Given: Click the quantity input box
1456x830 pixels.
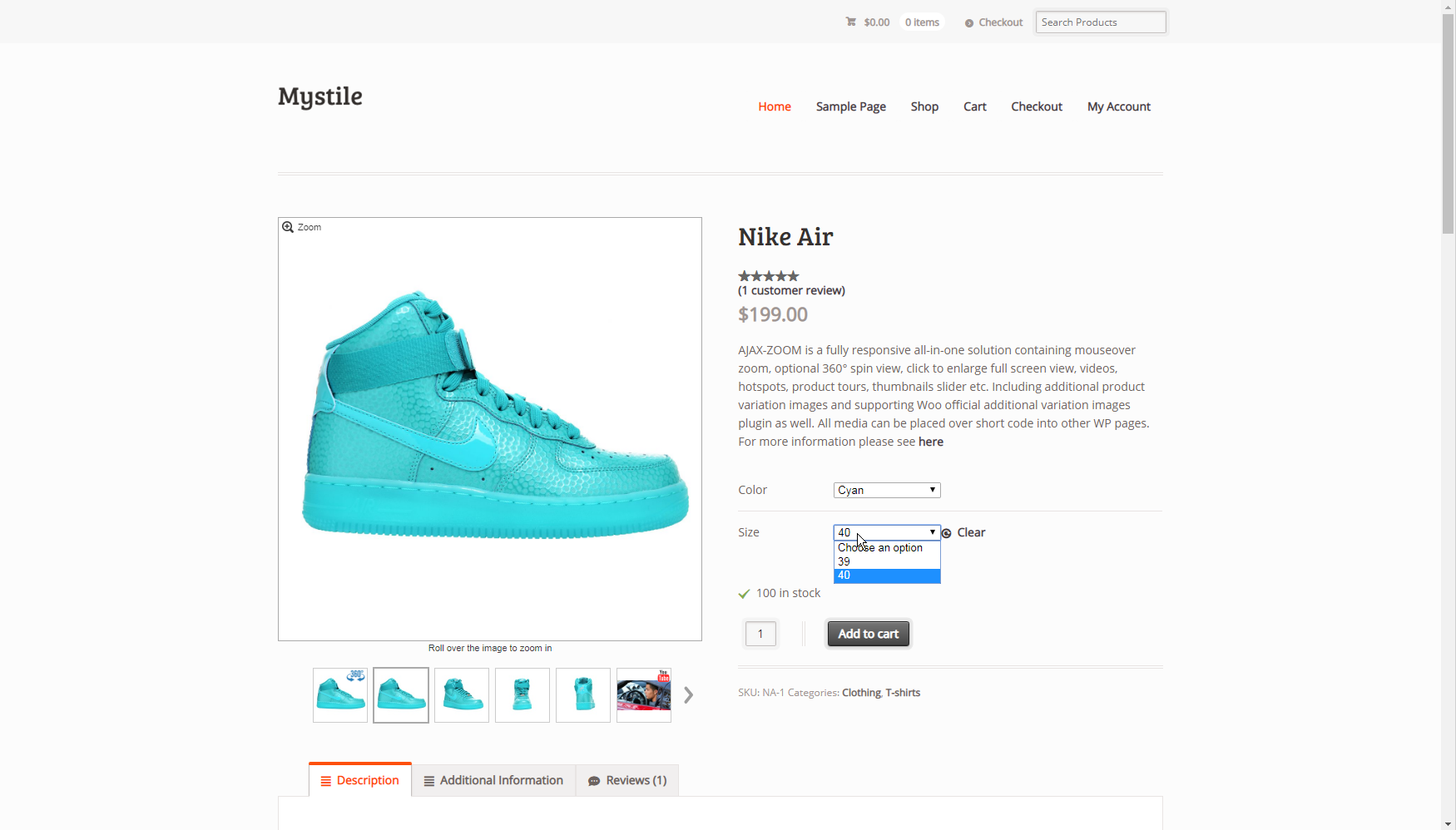Looking at the screenshot, I should (760, 634).
